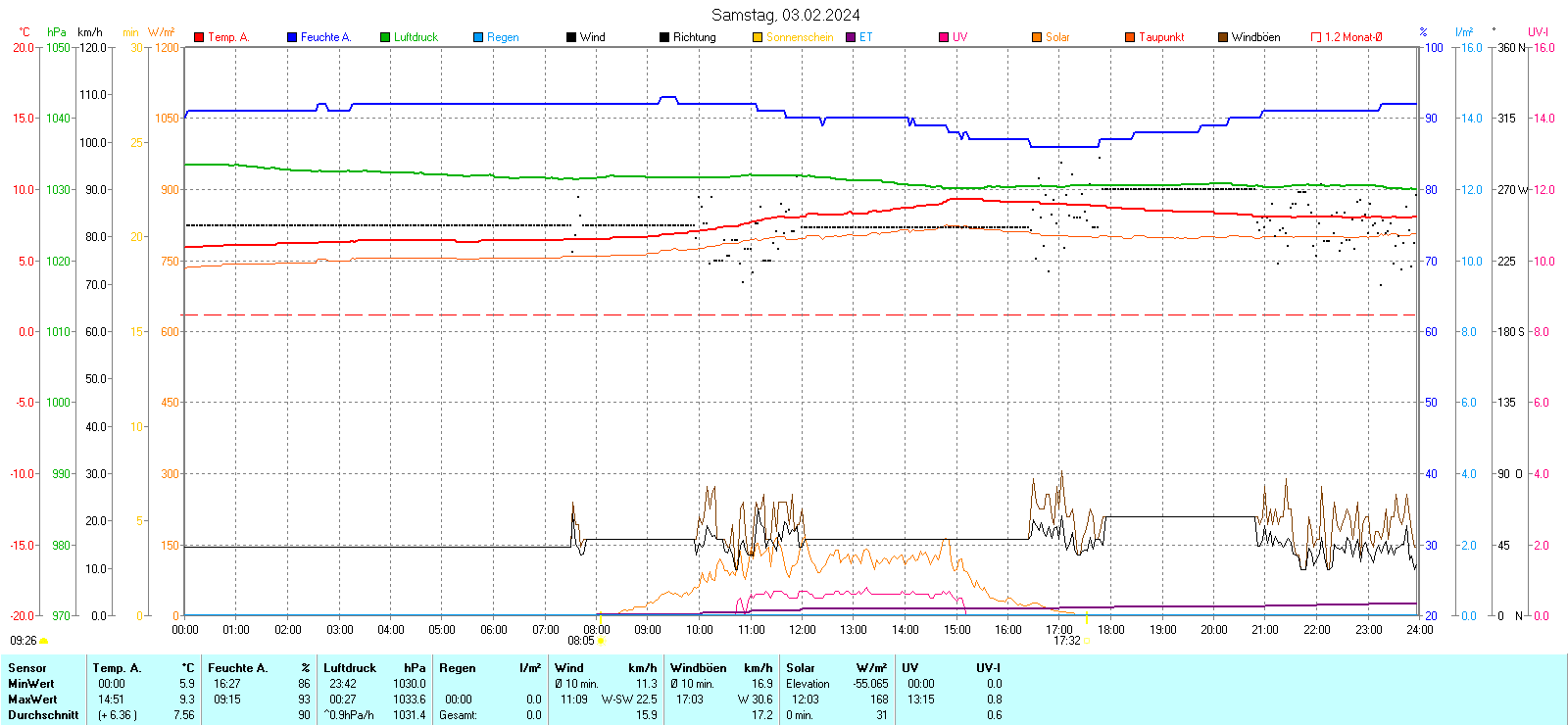This screenshot has height=725, width=1568.
Task: Click the blue Feuchte A. legend square
Action: [x=292, y=37]
